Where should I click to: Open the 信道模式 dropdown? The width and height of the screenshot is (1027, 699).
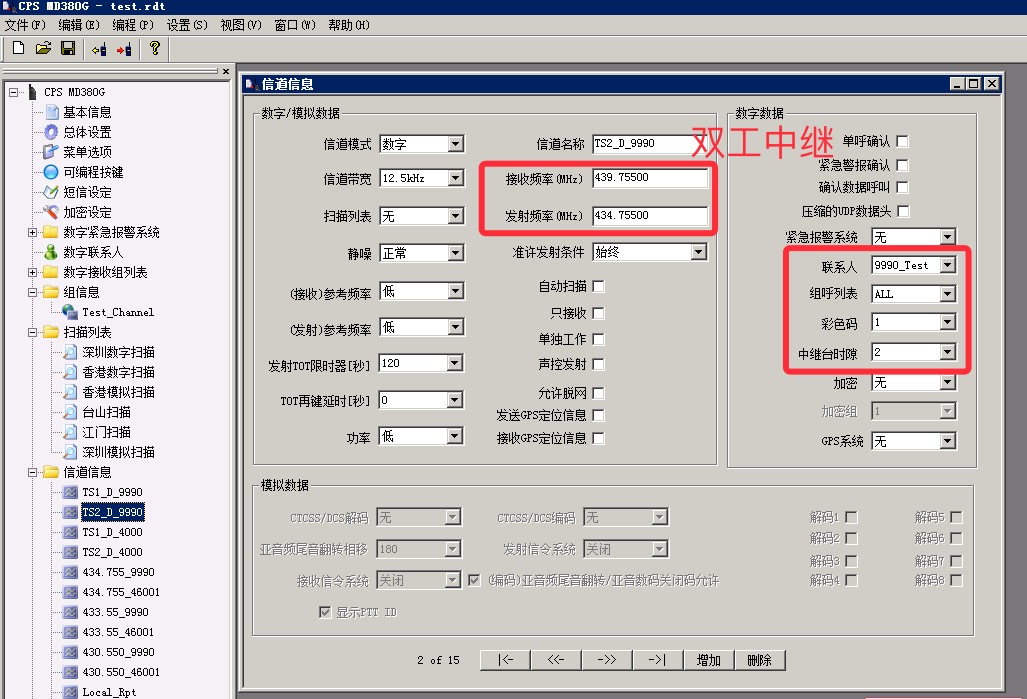(455, 144)
